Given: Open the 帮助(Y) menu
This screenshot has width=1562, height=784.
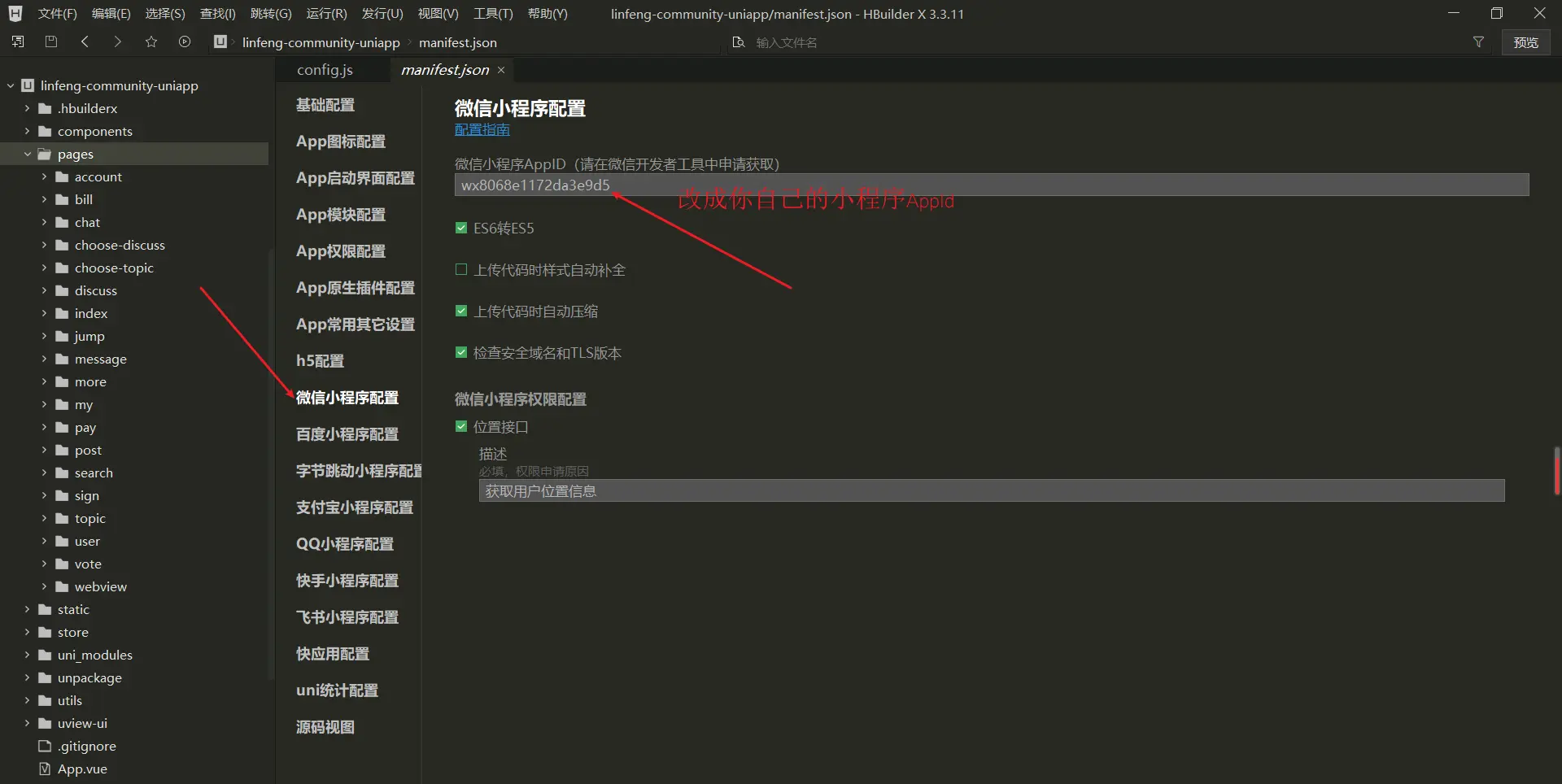Looking at the screenshot, I should [x=548, y=14].
